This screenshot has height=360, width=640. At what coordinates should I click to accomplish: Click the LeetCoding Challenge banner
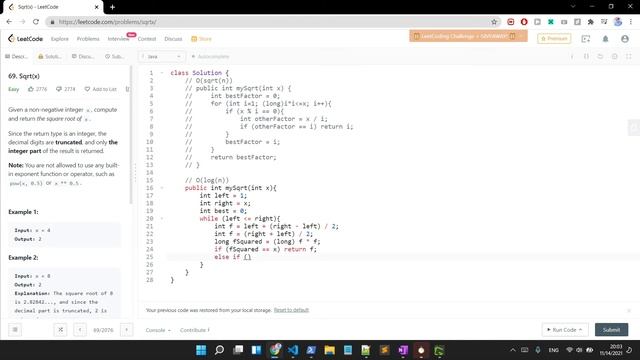tap(468, 36)
